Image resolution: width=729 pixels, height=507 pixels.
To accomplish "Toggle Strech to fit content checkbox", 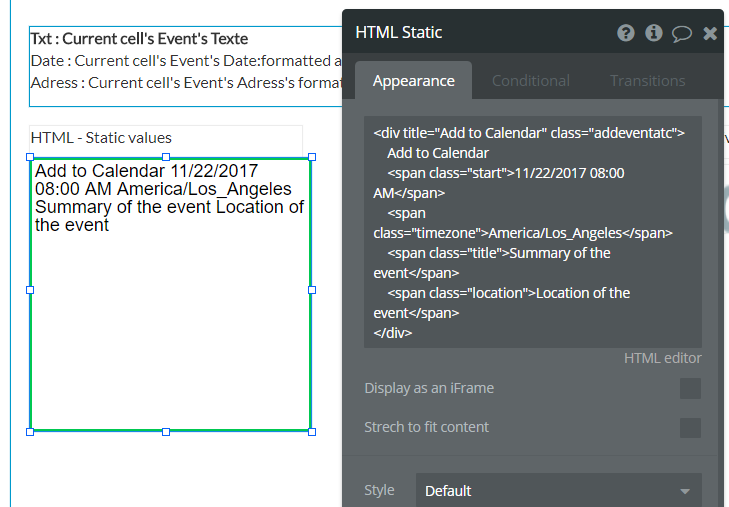I will tap(690, 427).
